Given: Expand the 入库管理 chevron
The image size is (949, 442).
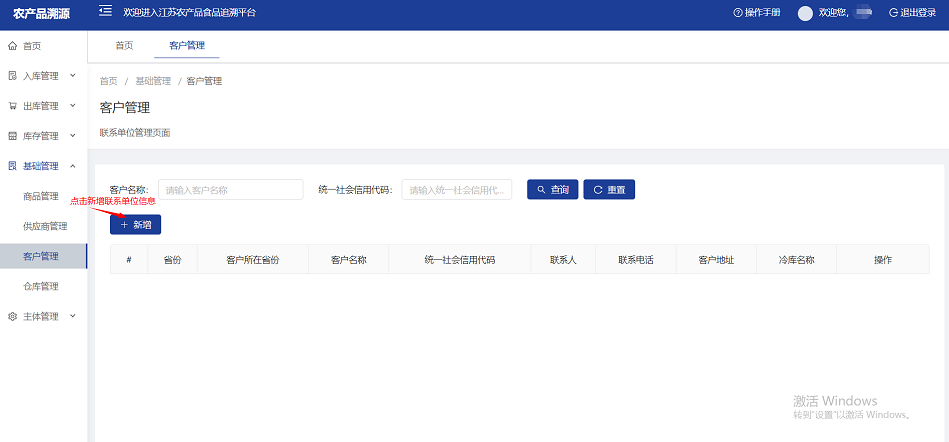Looking at the screenshot, I should 72,76.
